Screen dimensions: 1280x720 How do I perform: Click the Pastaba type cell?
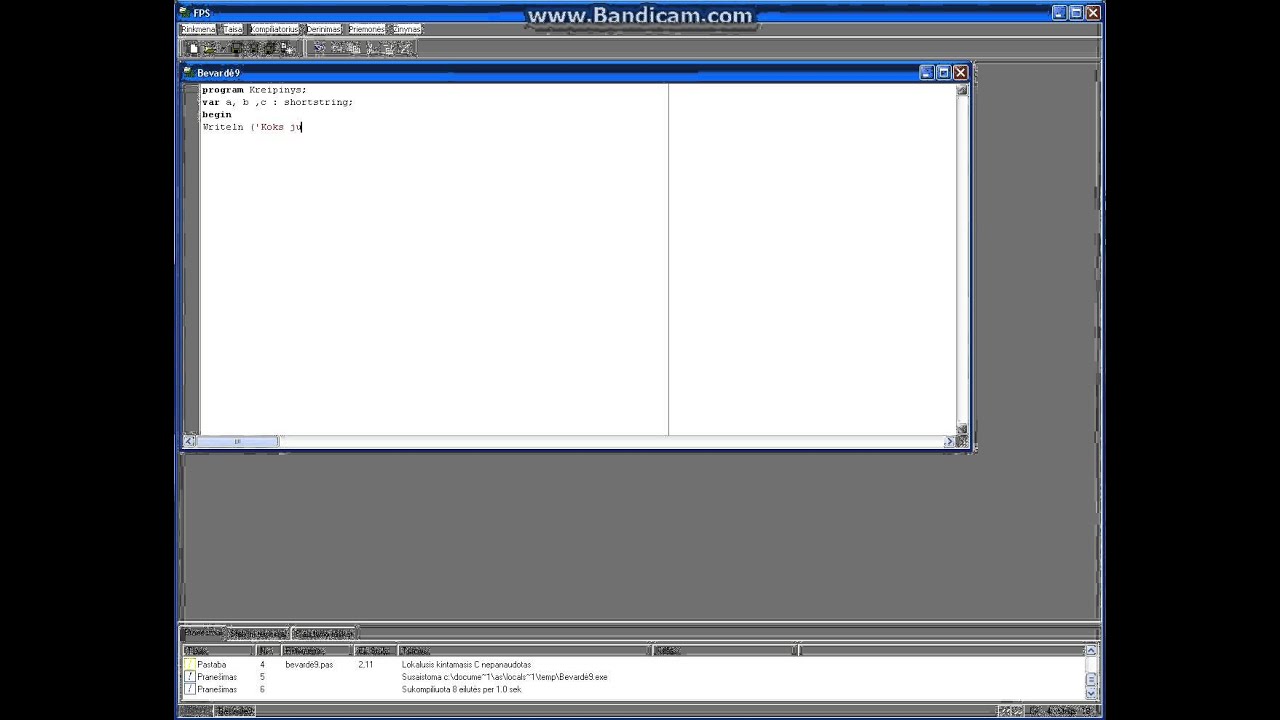[x=211, y=664]
